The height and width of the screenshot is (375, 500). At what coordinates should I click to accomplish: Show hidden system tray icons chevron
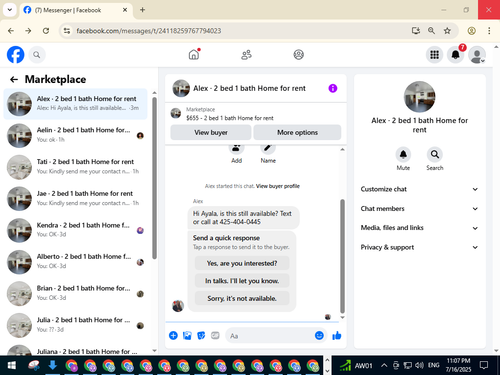coord(384,365)
